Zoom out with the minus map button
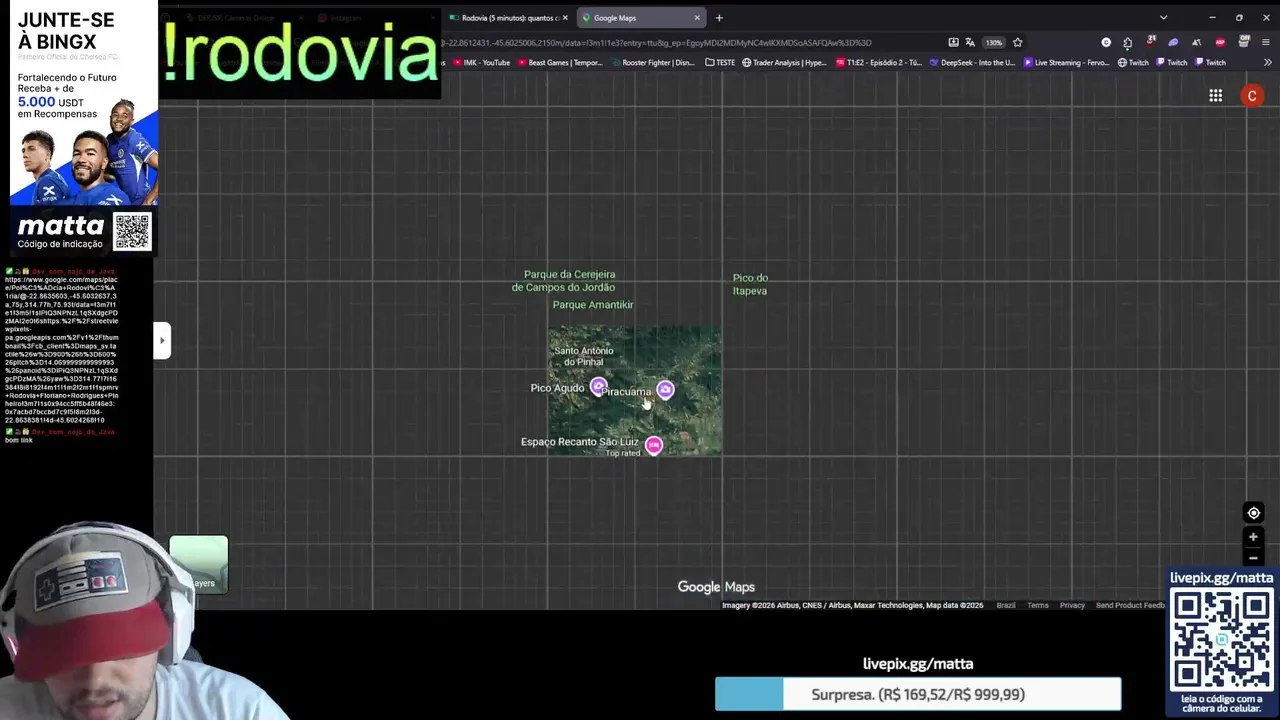The image size is (1280, 720). tap(1253, 558)
